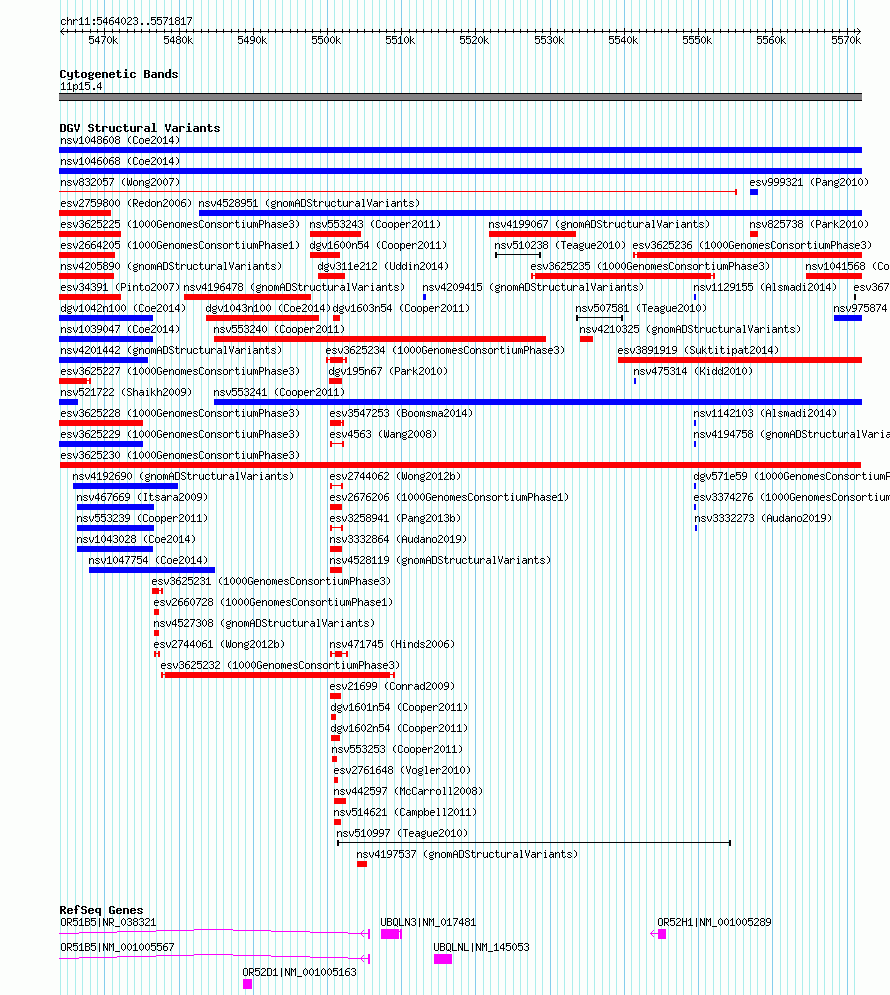The width and height of the screenshot is (890, 995).
Task: Click nsv471745 (Hinds2006) label
Action: pos(392,643)
